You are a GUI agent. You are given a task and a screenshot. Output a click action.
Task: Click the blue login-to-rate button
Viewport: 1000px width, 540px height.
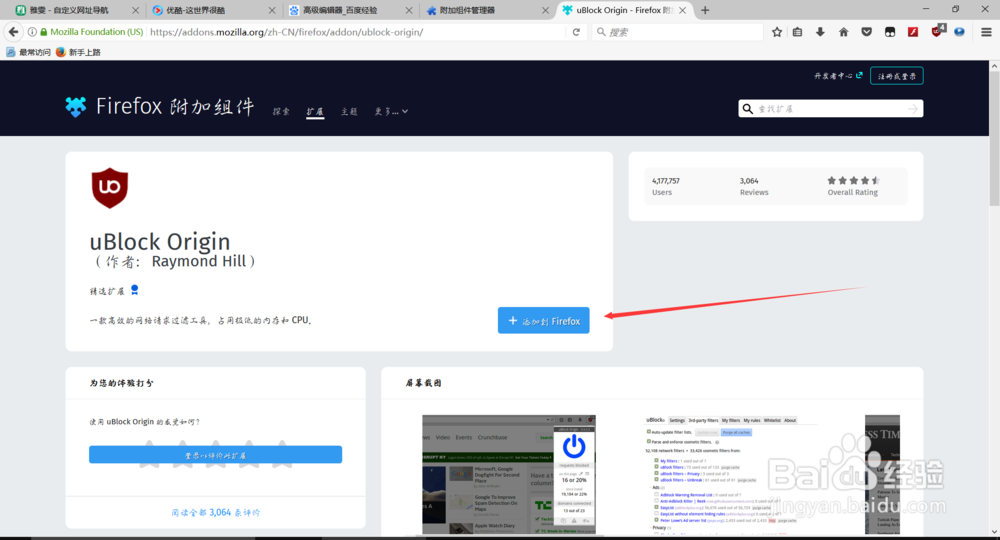pyautogui.click(x=216, y=455)
